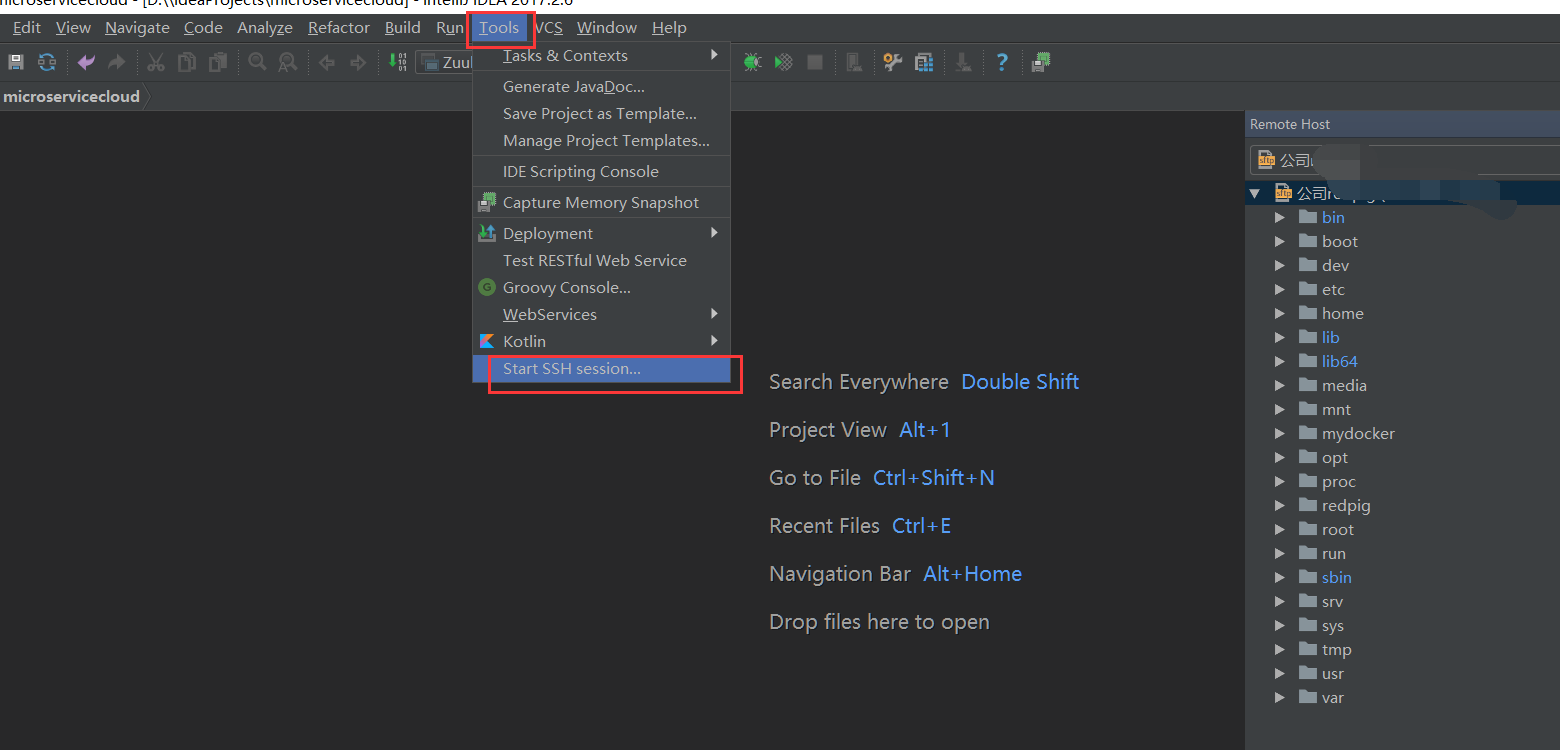Image resolution: width=1560 pixels, height=750 pixels.
Task: Open the View menu
Action: coord(73,27)
